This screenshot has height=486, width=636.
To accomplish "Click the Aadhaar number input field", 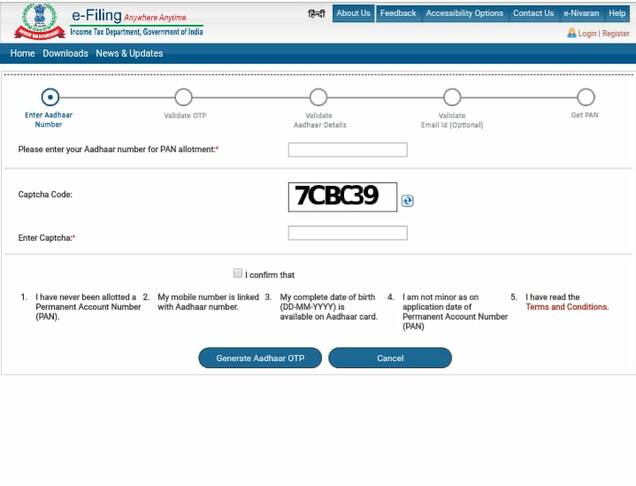I will (x=347, y=150).
